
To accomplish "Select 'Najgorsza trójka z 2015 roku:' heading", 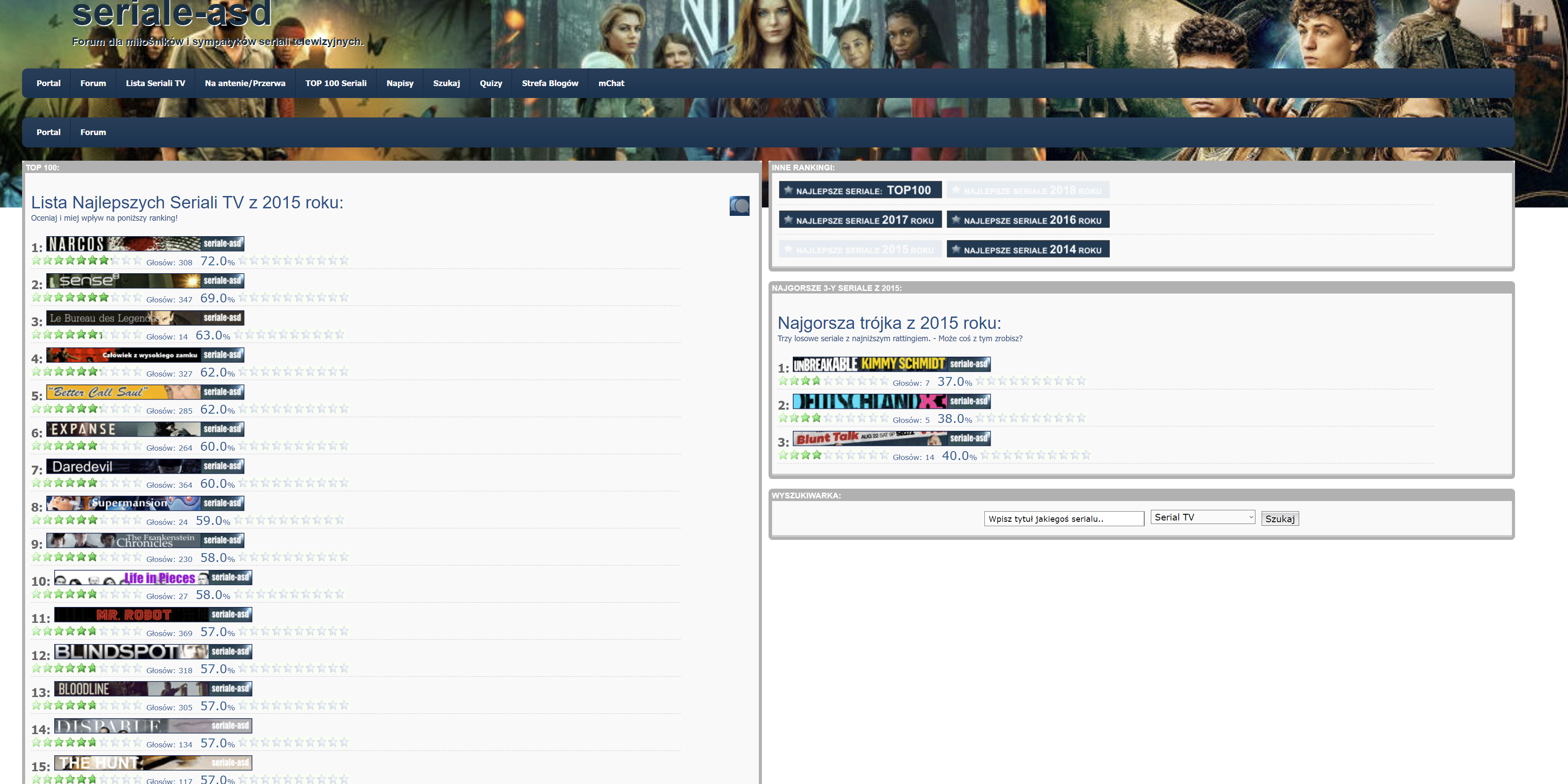I will point(889,323).
